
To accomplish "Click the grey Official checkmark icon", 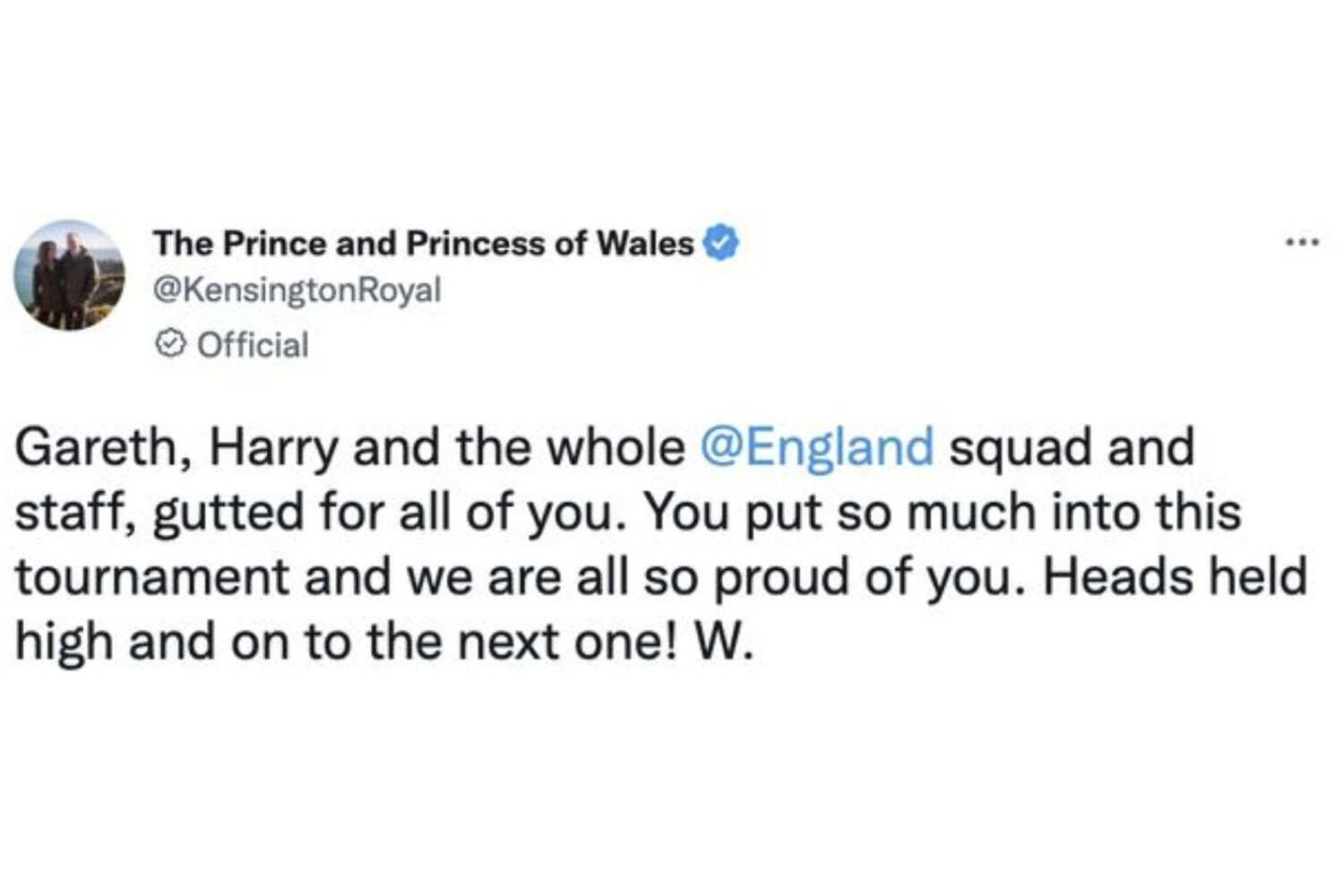I will click(x=170, y=344).
